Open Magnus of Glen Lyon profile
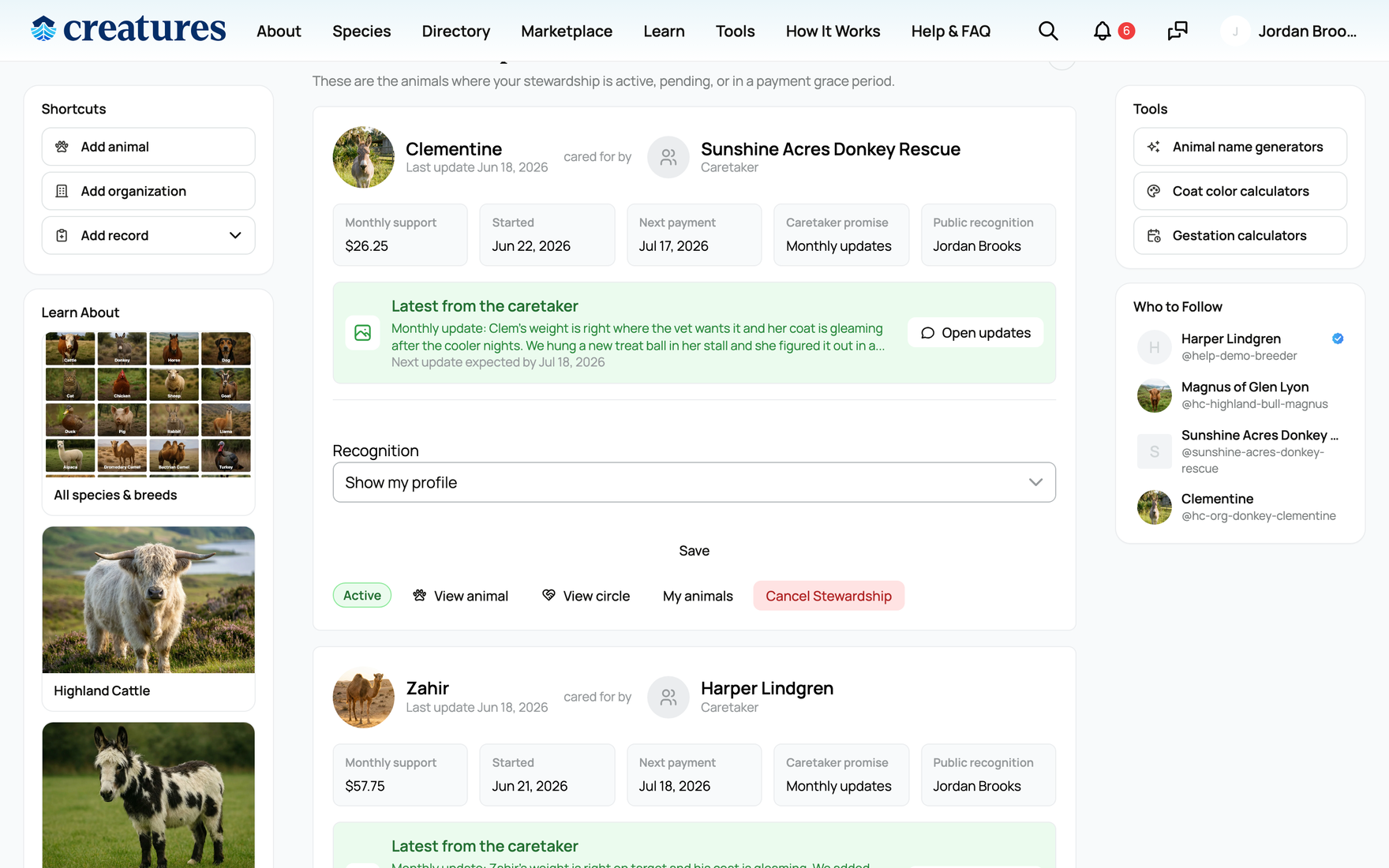 [x=1245, y=387]
